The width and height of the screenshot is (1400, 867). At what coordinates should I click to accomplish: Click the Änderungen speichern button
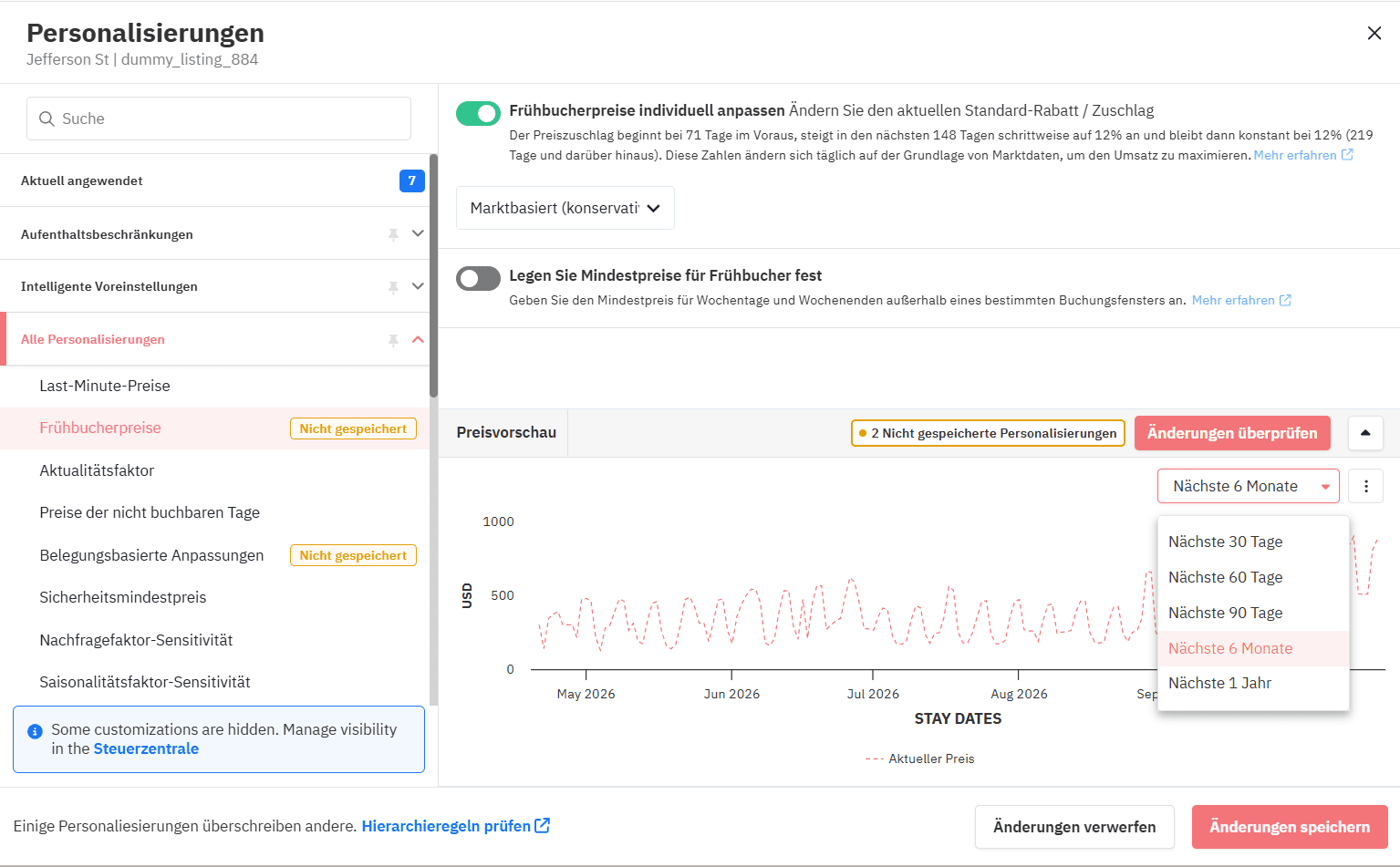pyautogui.click(x=1289, y=827)
